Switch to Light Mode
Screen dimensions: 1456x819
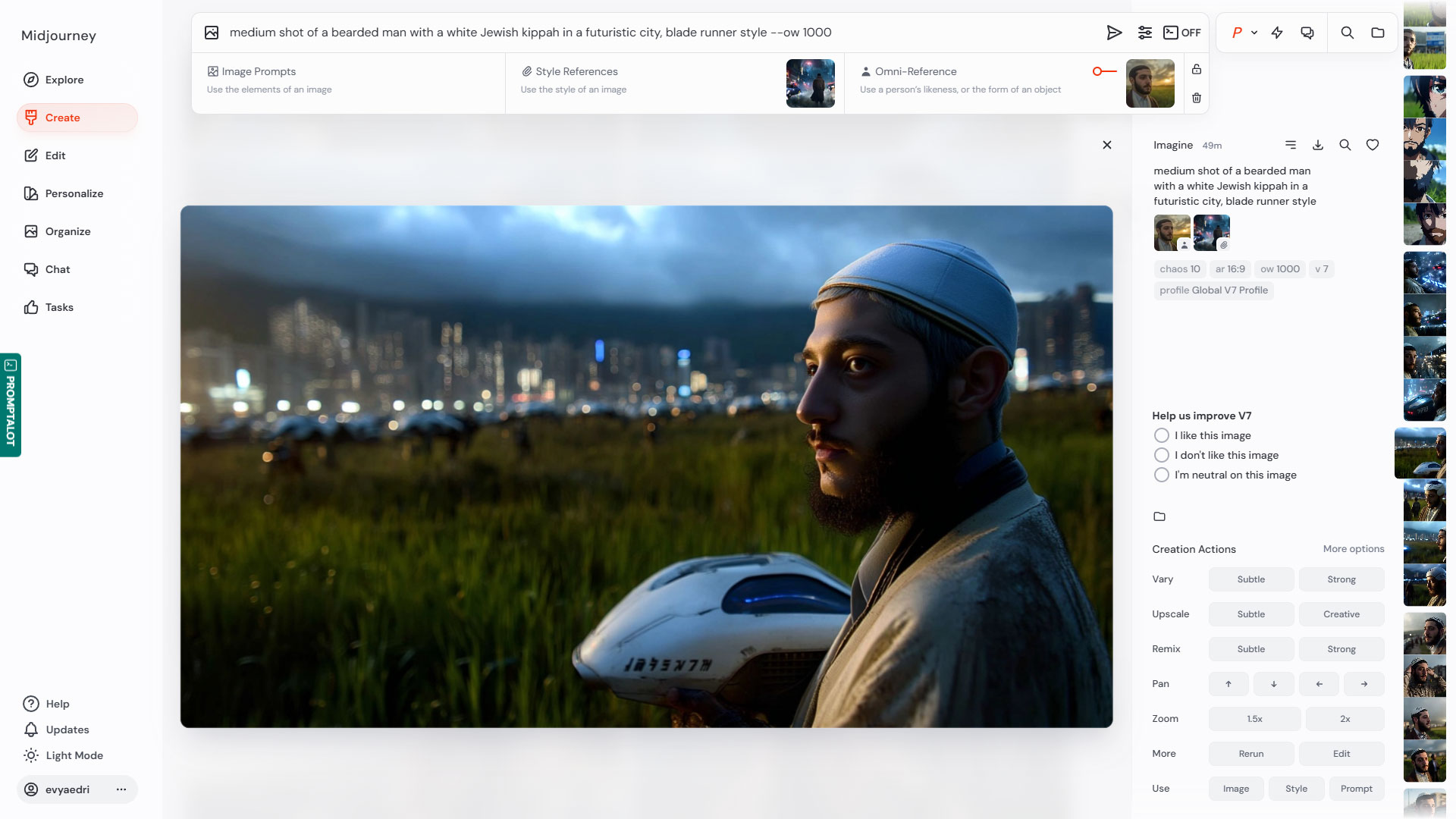point(64,755)
